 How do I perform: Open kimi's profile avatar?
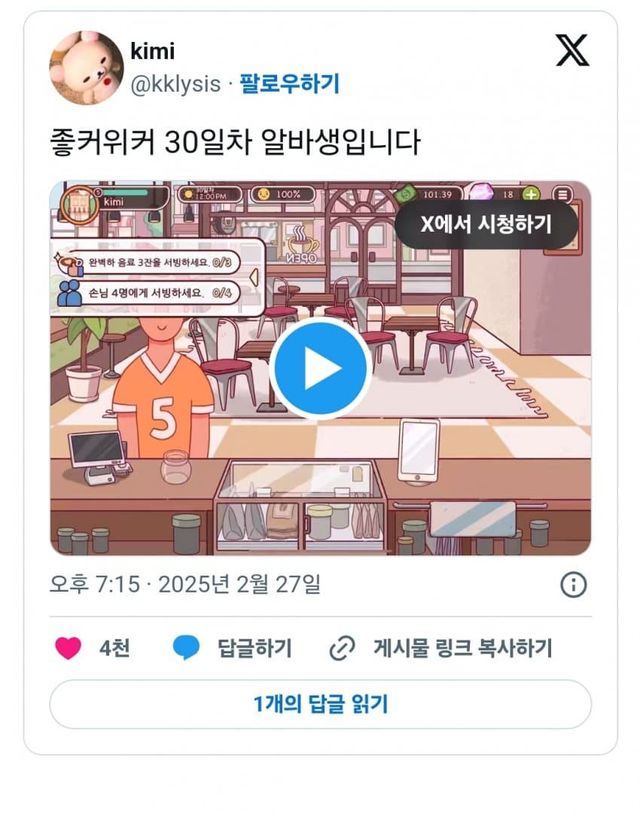(x=86, y=67)
